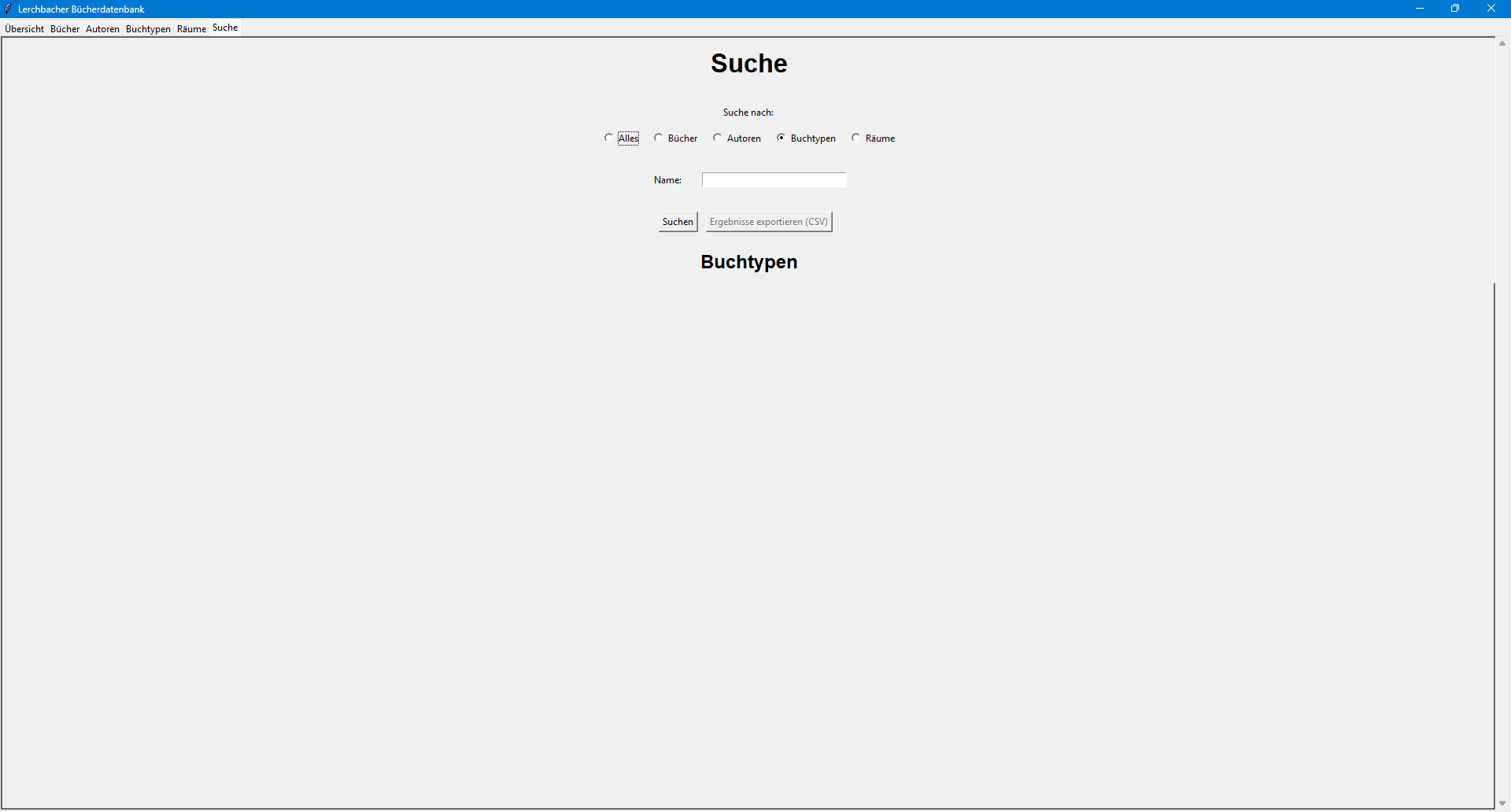Minimize the Lerchbacher Bücherdatenbank window
The image size is (1511, 812).
point(1420,9)
